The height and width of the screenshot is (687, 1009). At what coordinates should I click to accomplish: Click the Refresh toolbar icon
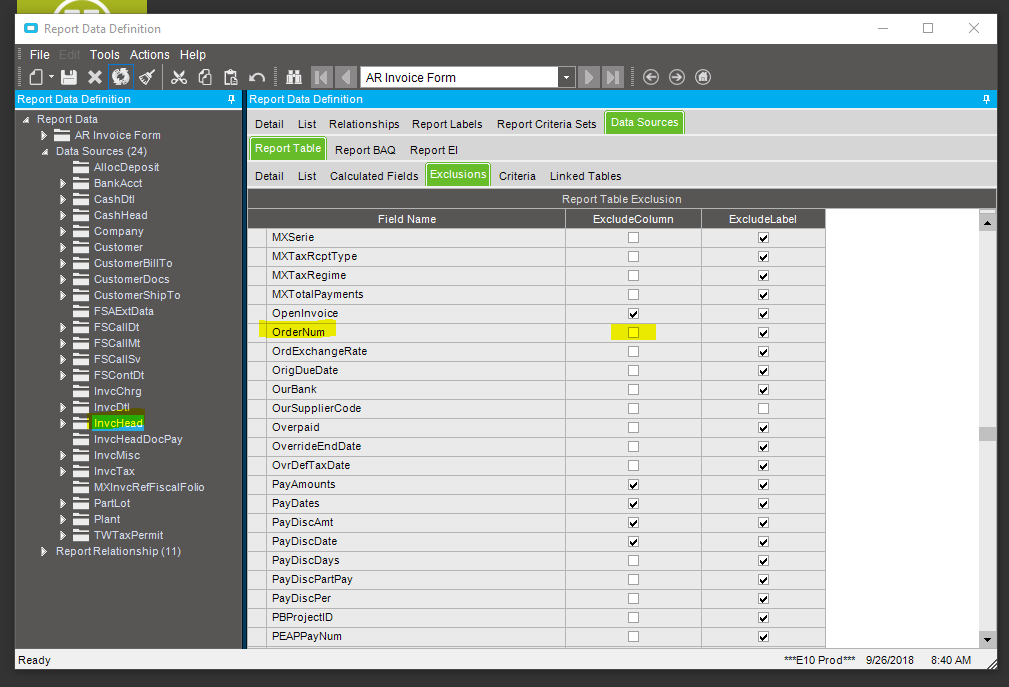(x=120, y=77)
